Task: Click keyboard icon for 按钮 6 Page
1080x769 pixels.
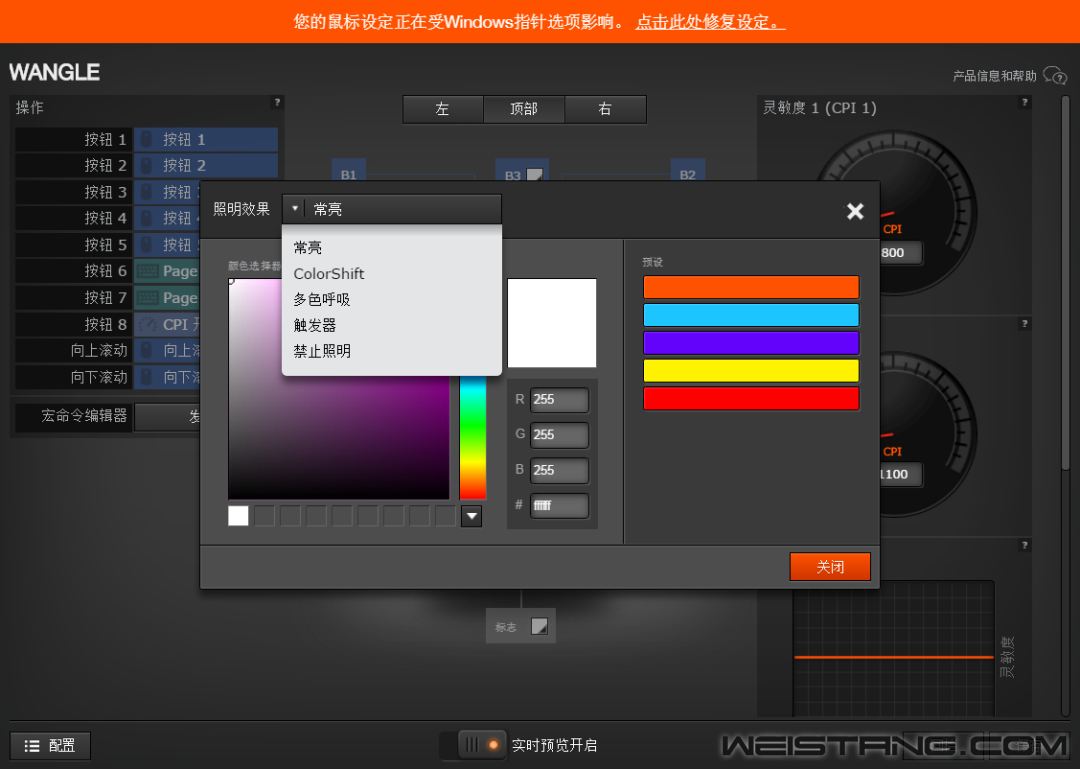Action: (x=147, y=271)
